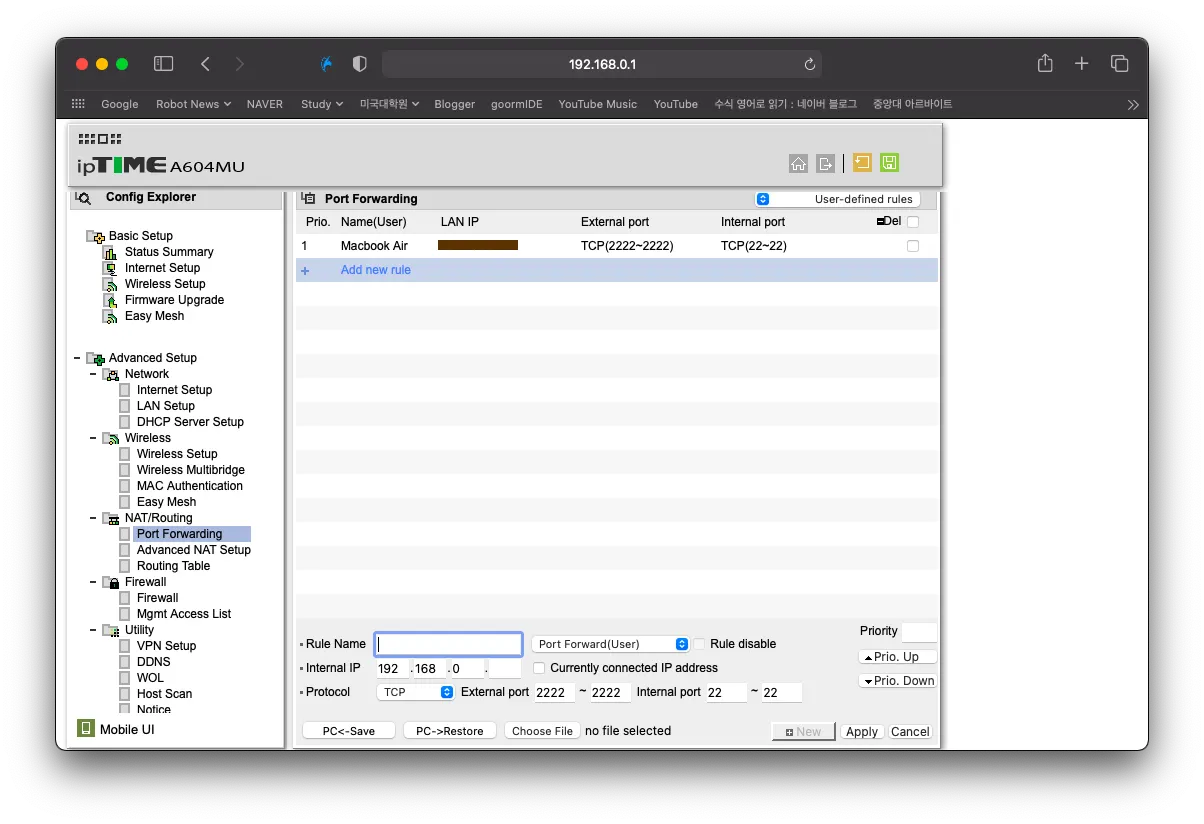
Task: Select Advanced NAT Setup menu item
Action: 193,550
